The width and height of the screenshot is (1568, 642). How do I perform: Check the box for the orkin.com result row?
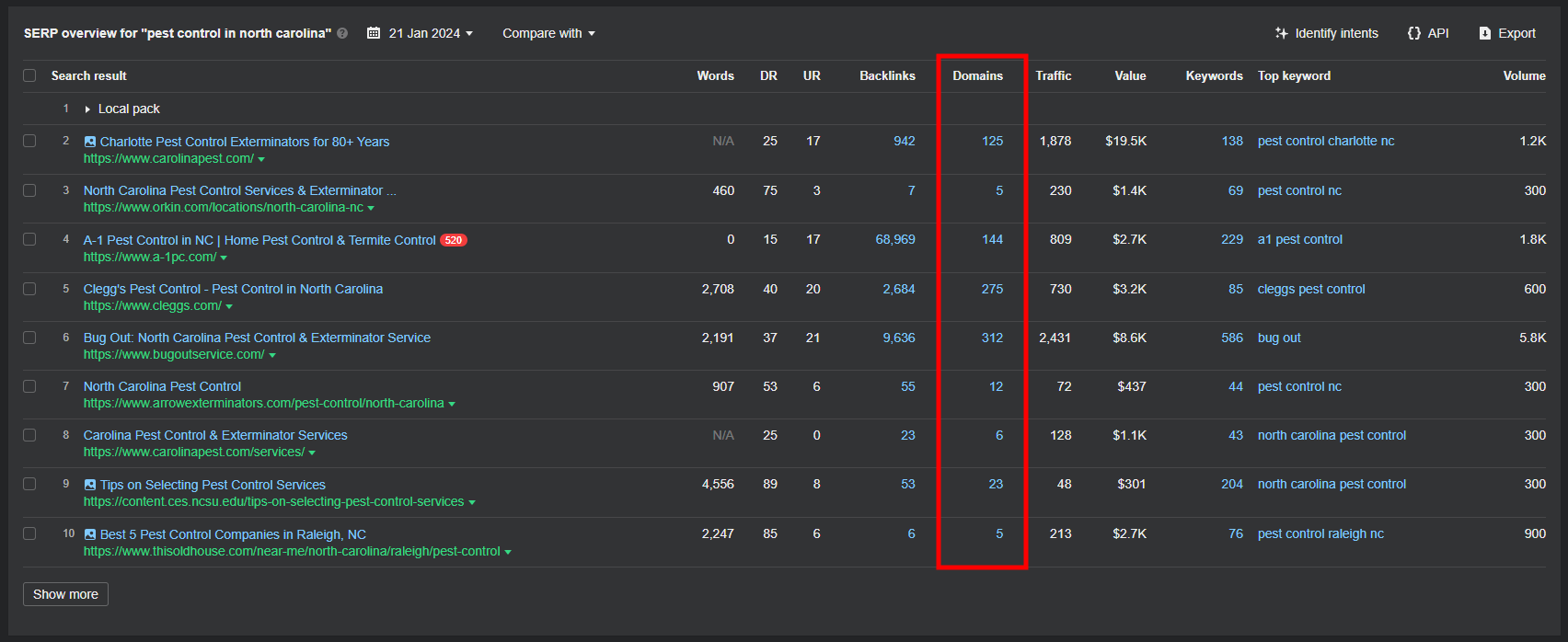tap(29, 190)
